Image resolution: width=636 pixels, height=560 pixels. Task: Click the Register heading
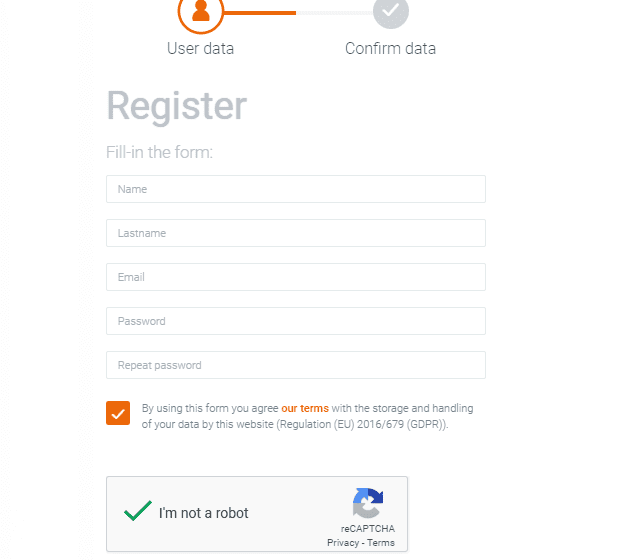pyautogui.click(x=176, y=106)
